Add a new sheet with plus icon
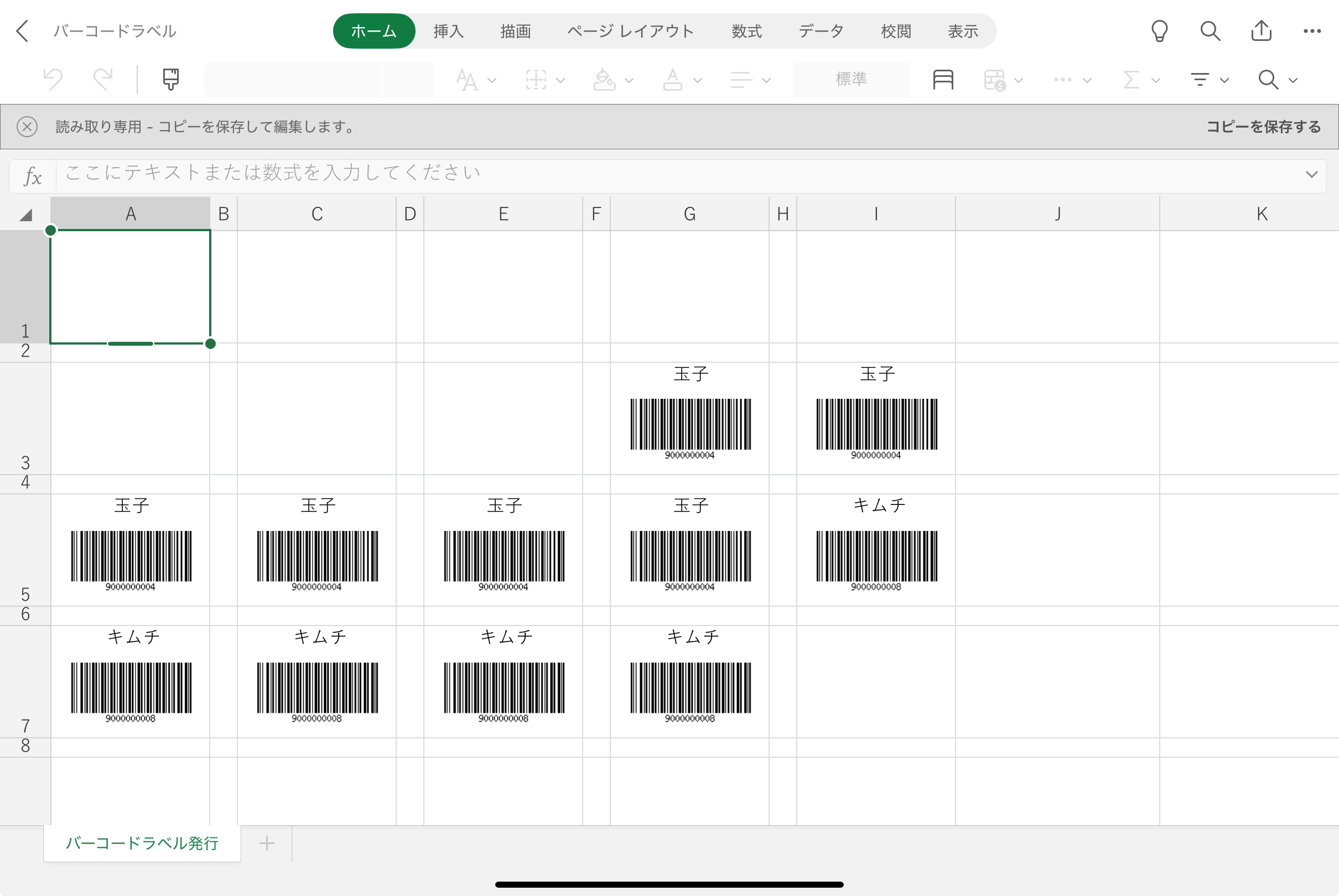 (267, 843)
